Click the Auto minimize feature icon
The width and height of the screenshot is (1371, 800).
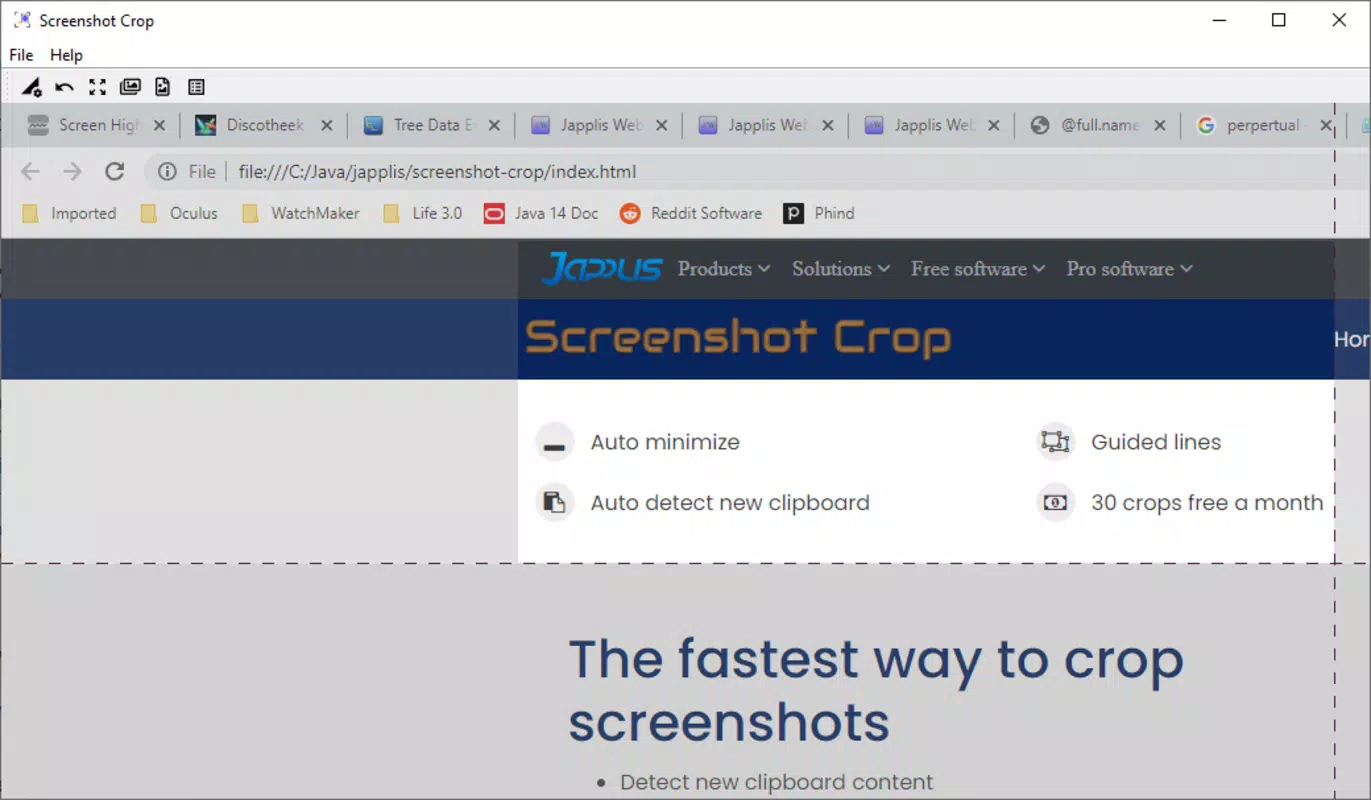[555, 442]
